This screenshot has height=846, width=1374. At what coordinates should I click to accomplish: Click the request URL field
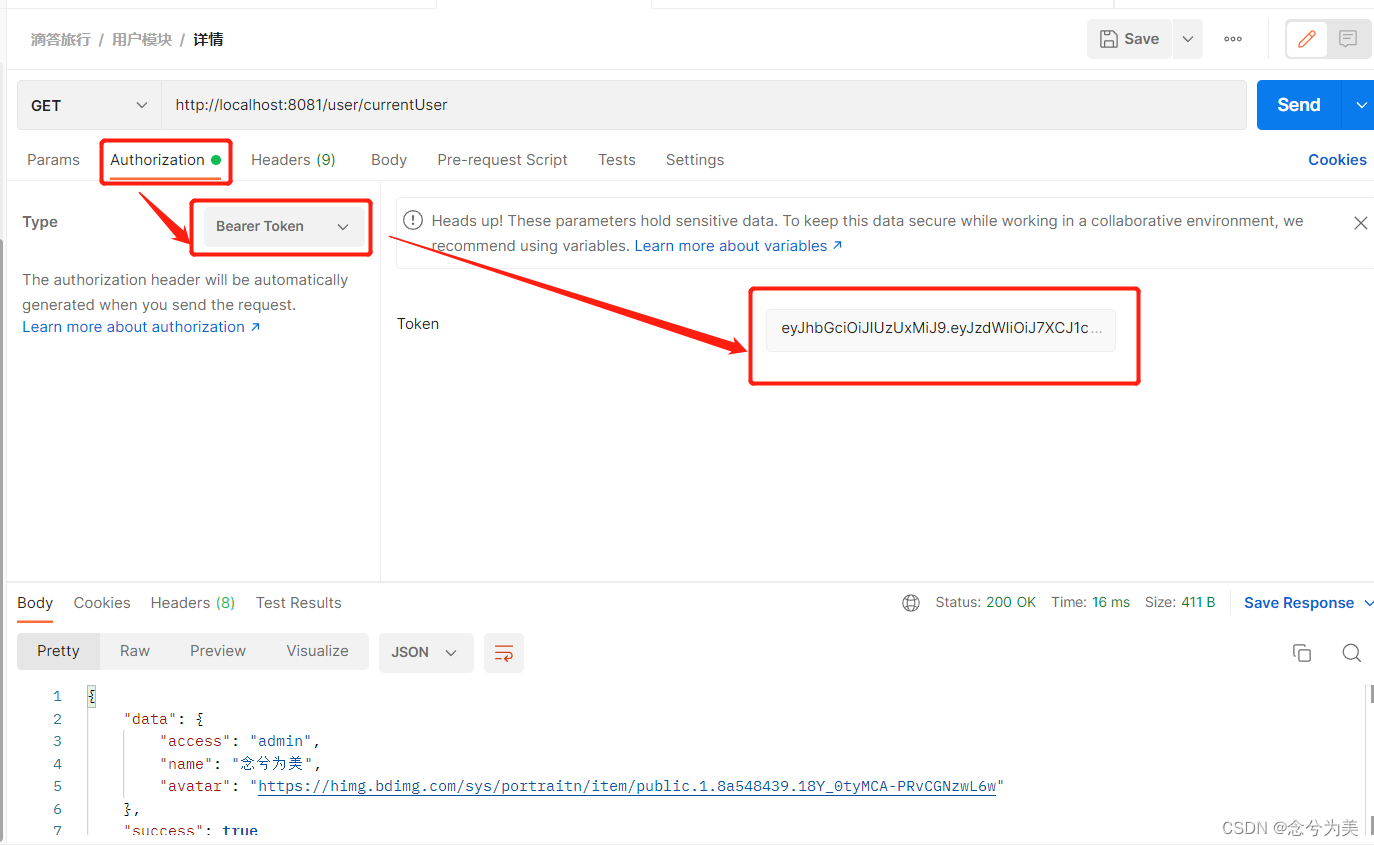pyautogui.click(x=704, y=105)
